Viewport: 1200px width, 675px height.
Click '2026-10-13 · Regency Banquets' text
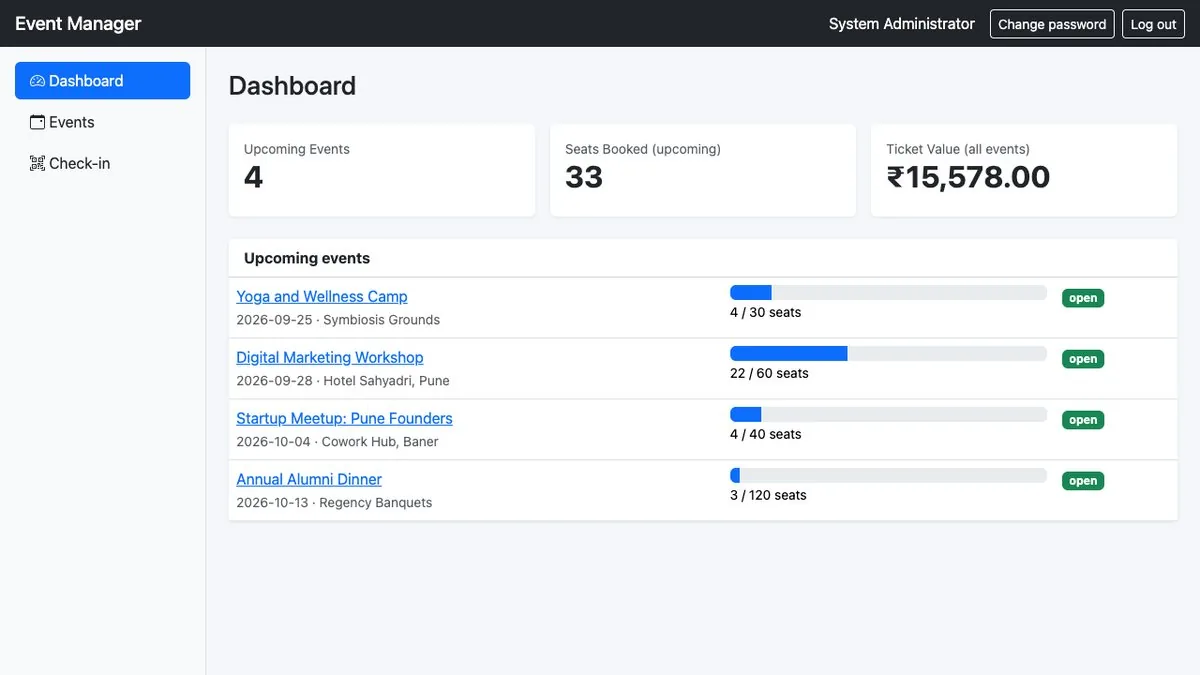tap(334, 503)
